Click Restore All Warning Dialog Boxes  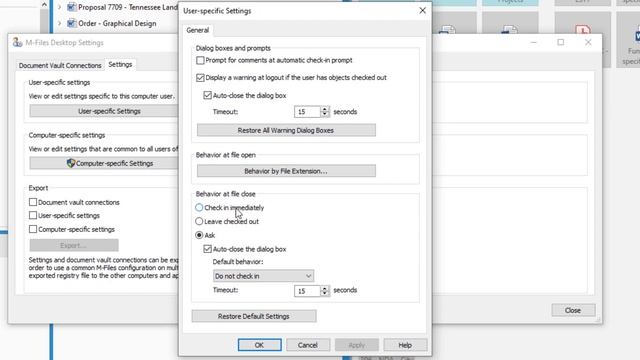[x=286, y=131]
